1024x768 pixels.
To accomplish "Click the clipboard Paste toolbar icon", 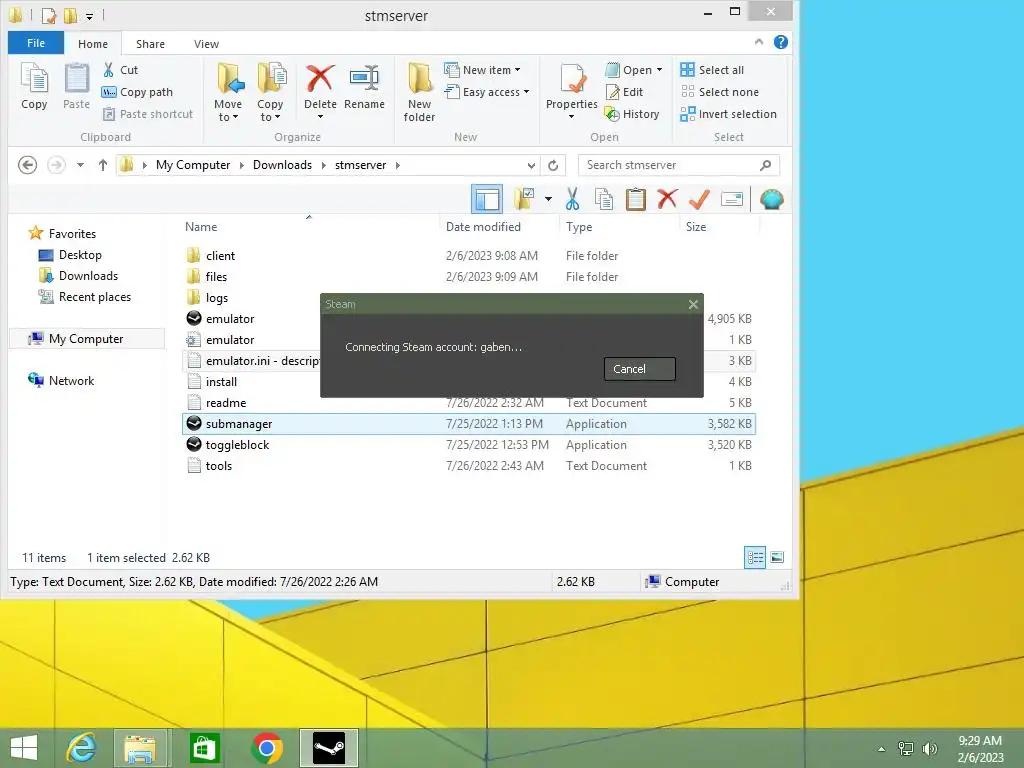I will pyautogui.click(x=635, y=199).
